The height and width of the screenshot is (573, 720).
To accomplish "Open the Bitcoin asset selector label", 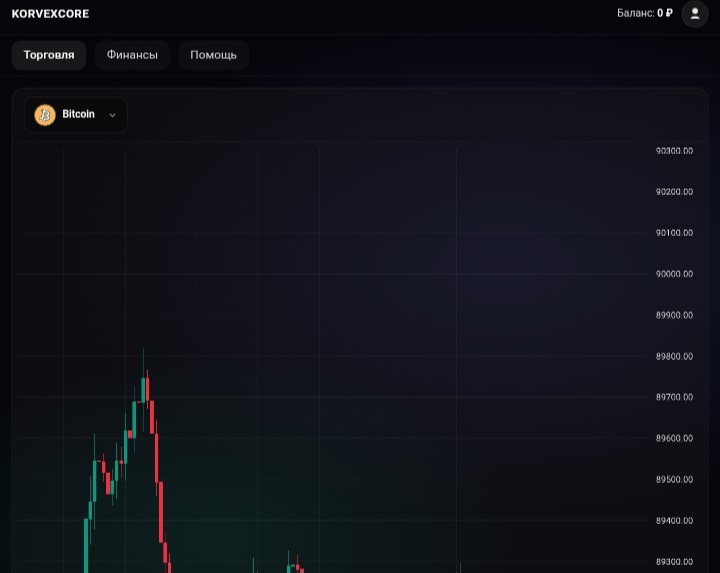I will pos(78,115).
